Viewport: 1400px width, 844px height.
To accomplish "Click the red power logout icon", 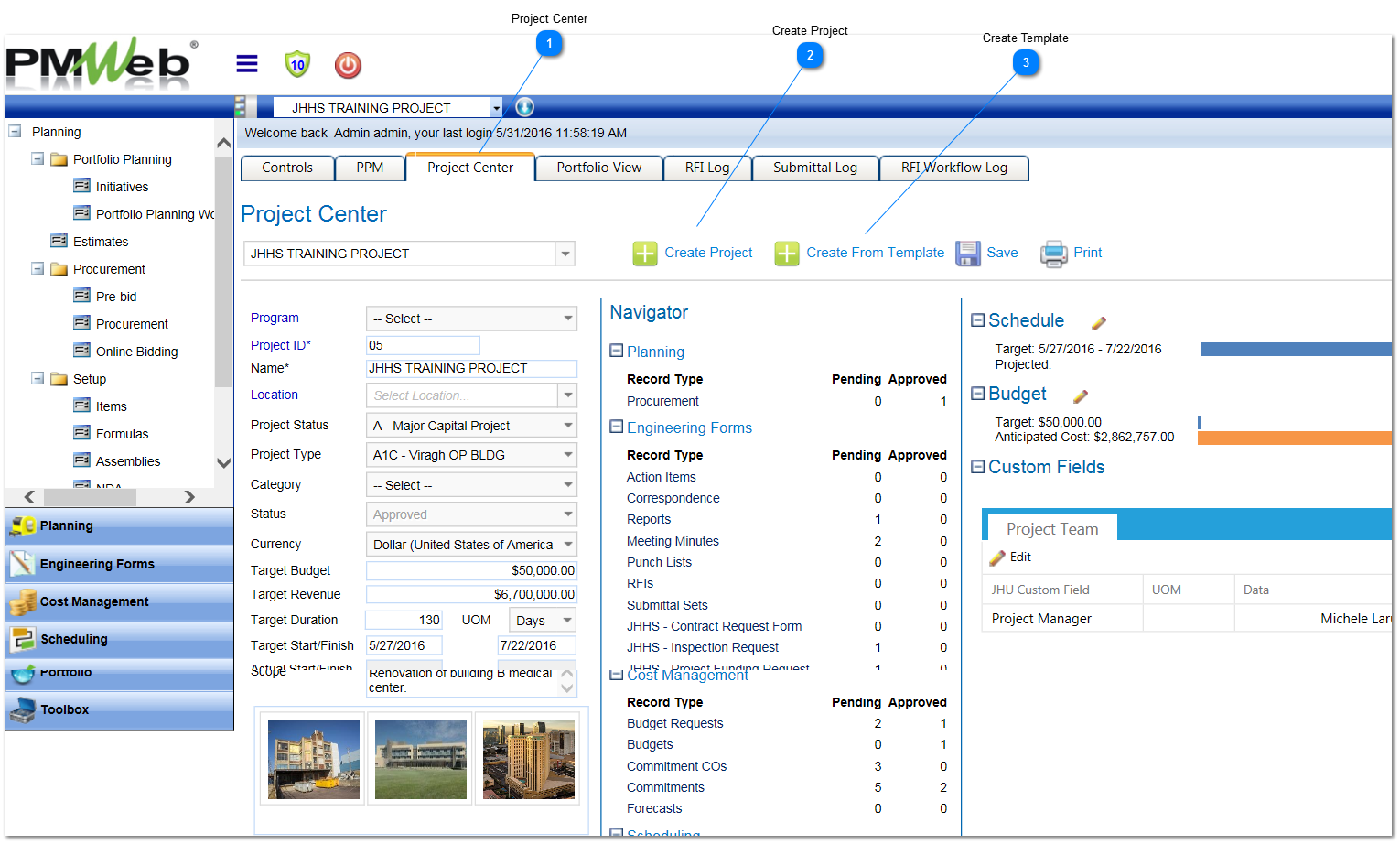I will (348, 65).
